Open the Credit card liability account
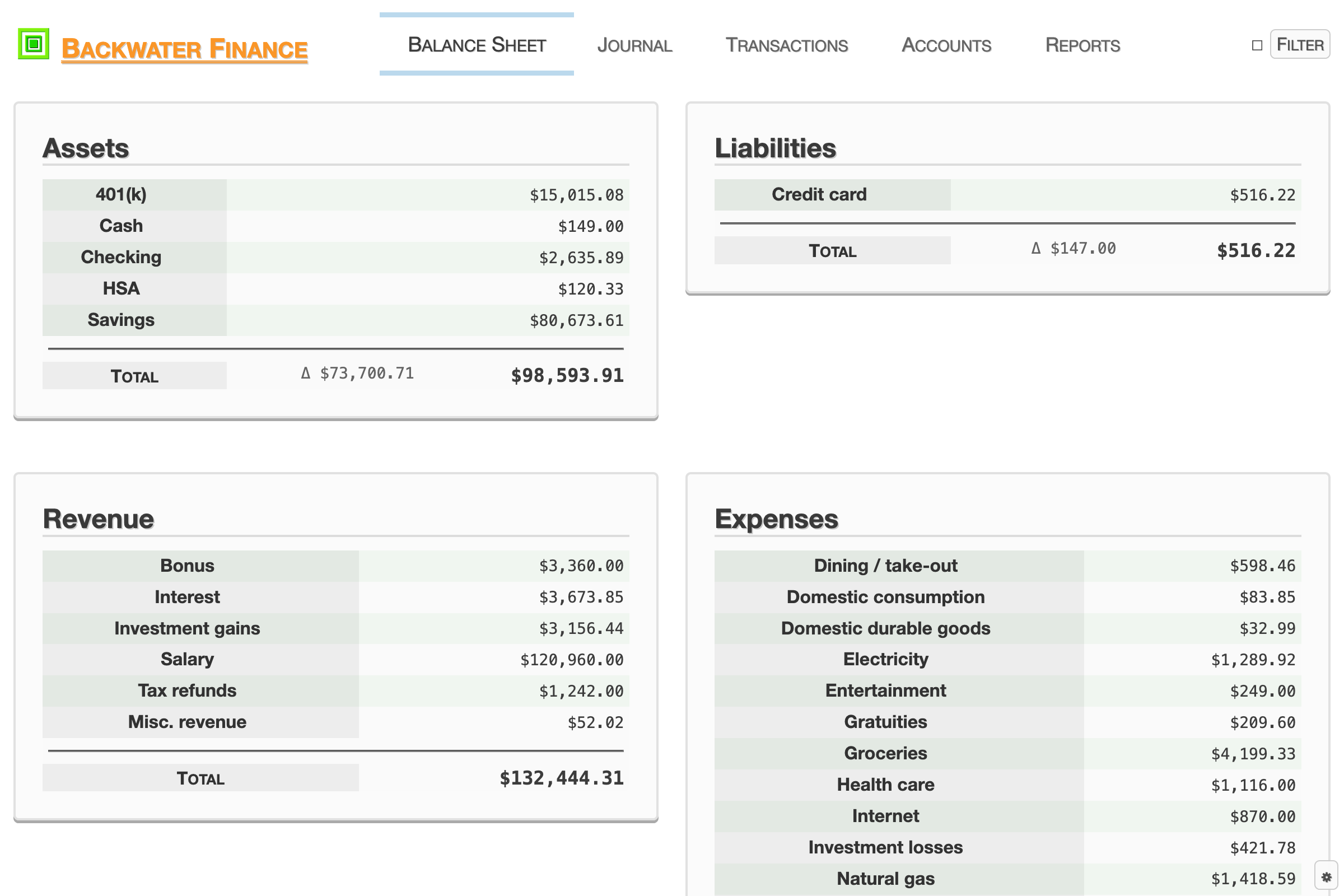Screen dimensions: 1344x896 click(x=818, y=194)
